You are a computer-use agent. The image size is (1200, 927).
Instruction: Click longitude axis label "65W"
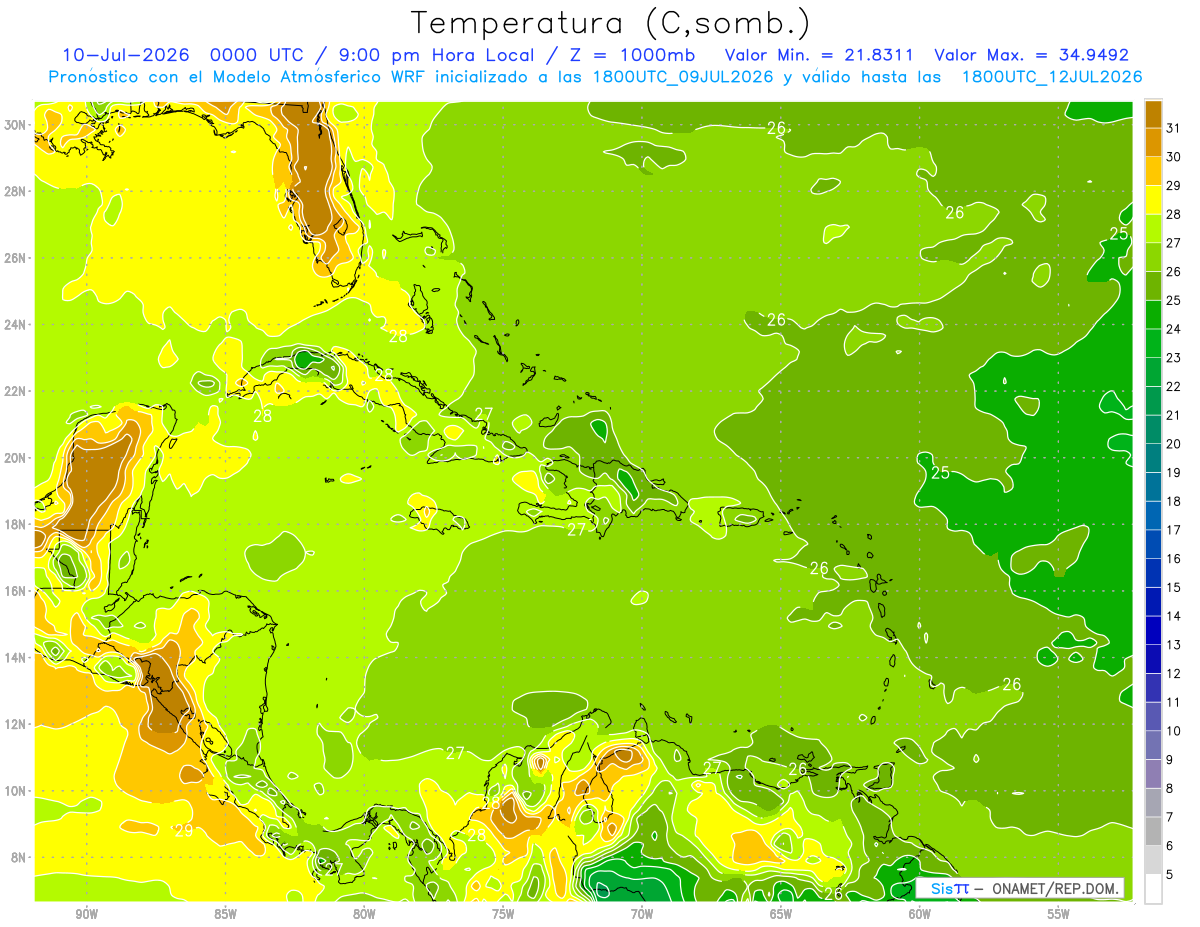click(x=781, y=914)
